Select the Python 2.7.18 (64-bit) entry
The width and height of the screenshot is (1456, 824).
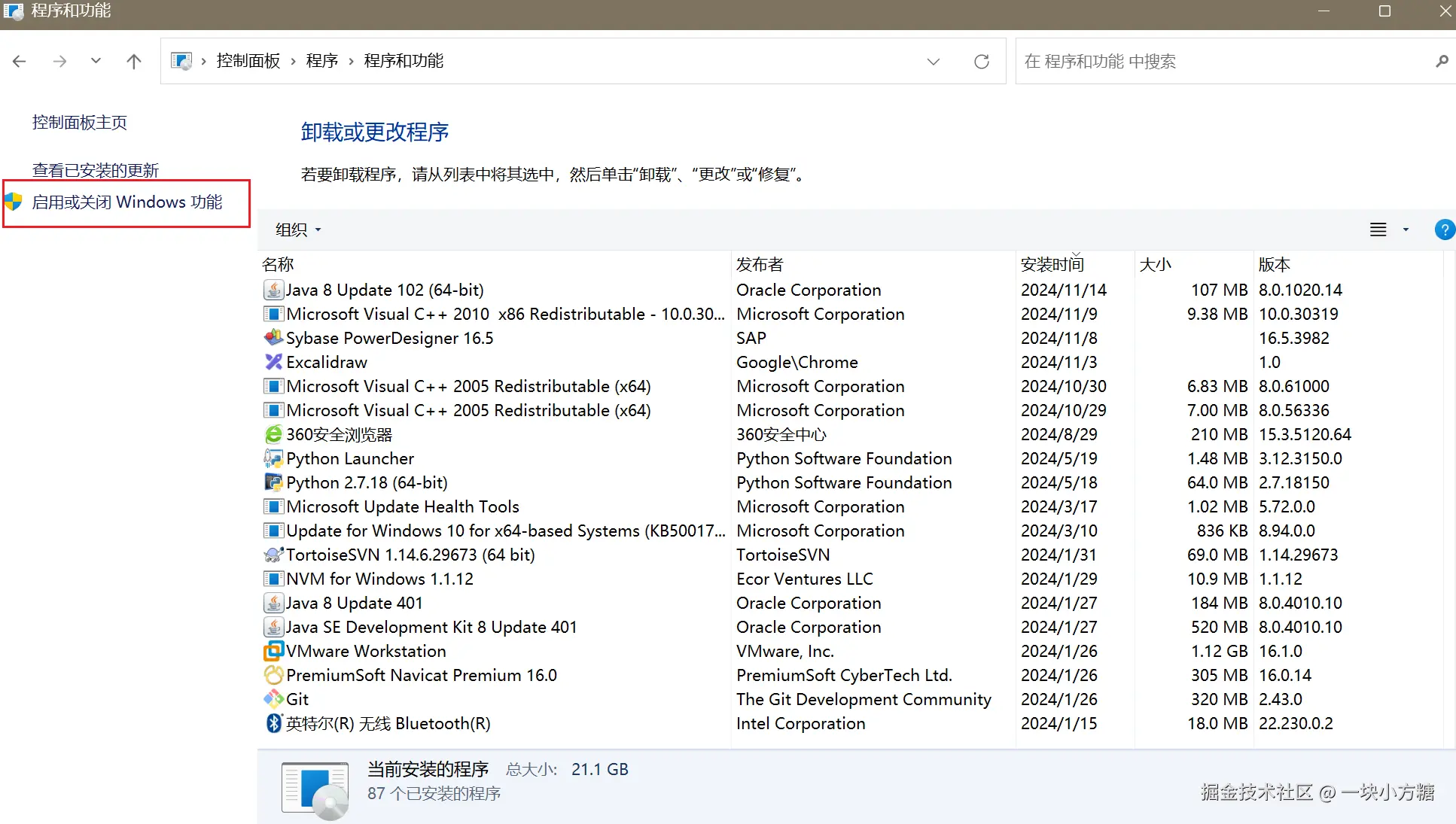tap(367, 483)
